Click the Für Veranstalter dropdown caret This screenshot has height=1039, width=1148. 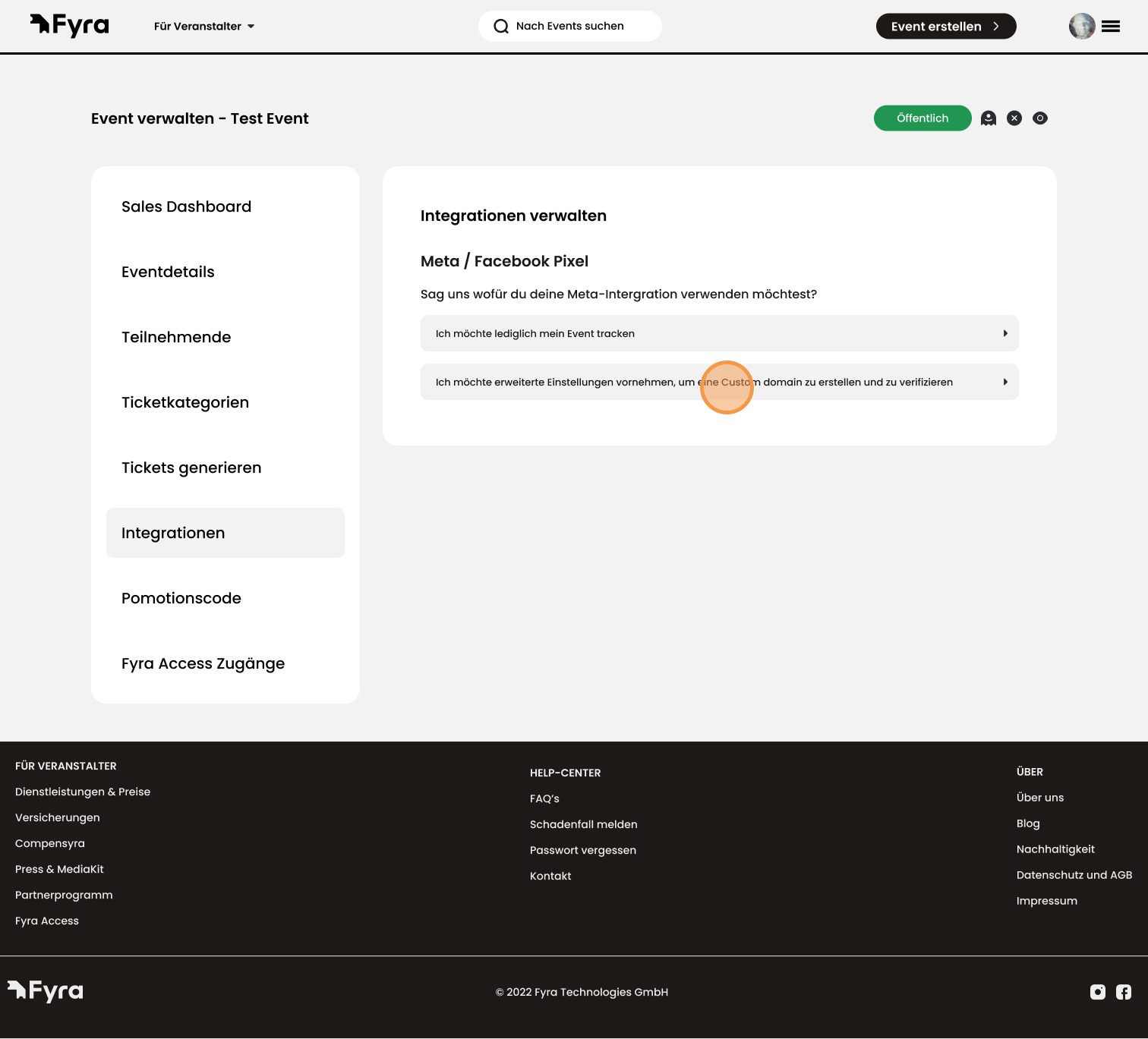point(251,27)
